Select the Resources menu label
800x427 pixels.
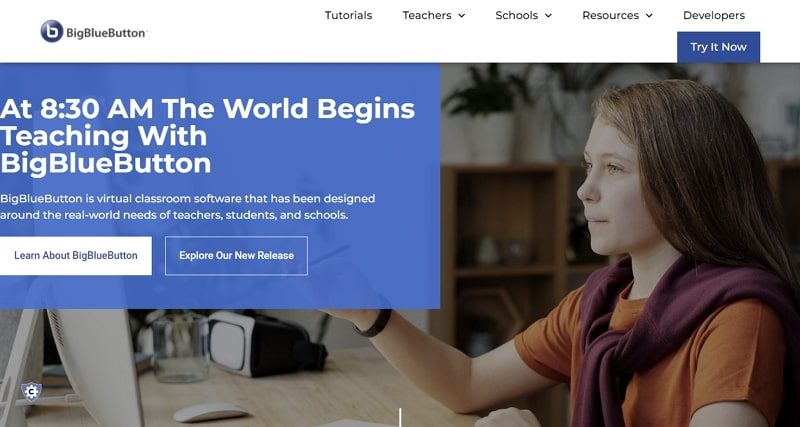(611, 15)
